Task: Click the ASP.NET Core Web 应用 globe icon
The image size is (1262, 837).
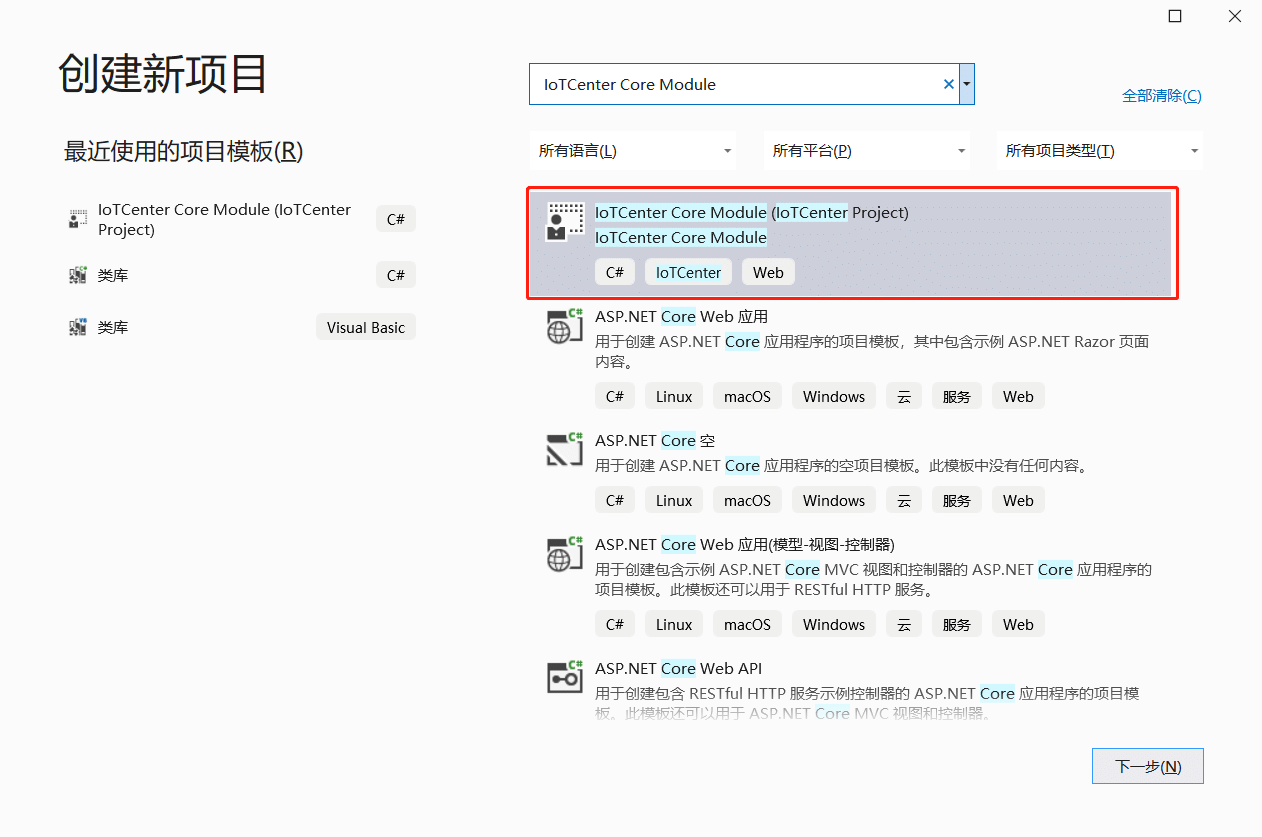Action: point(564,326)
